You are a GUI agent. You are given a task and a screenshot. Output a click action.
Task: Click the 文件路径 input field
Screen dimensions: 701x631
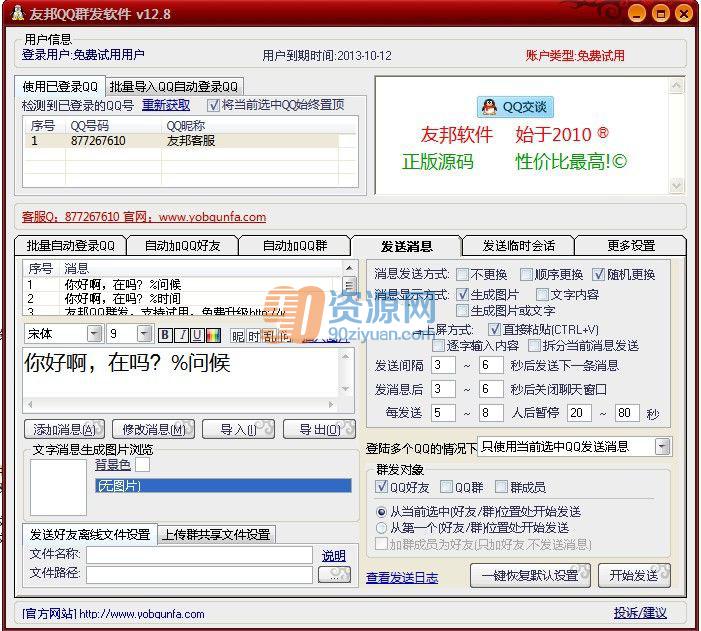199,575
